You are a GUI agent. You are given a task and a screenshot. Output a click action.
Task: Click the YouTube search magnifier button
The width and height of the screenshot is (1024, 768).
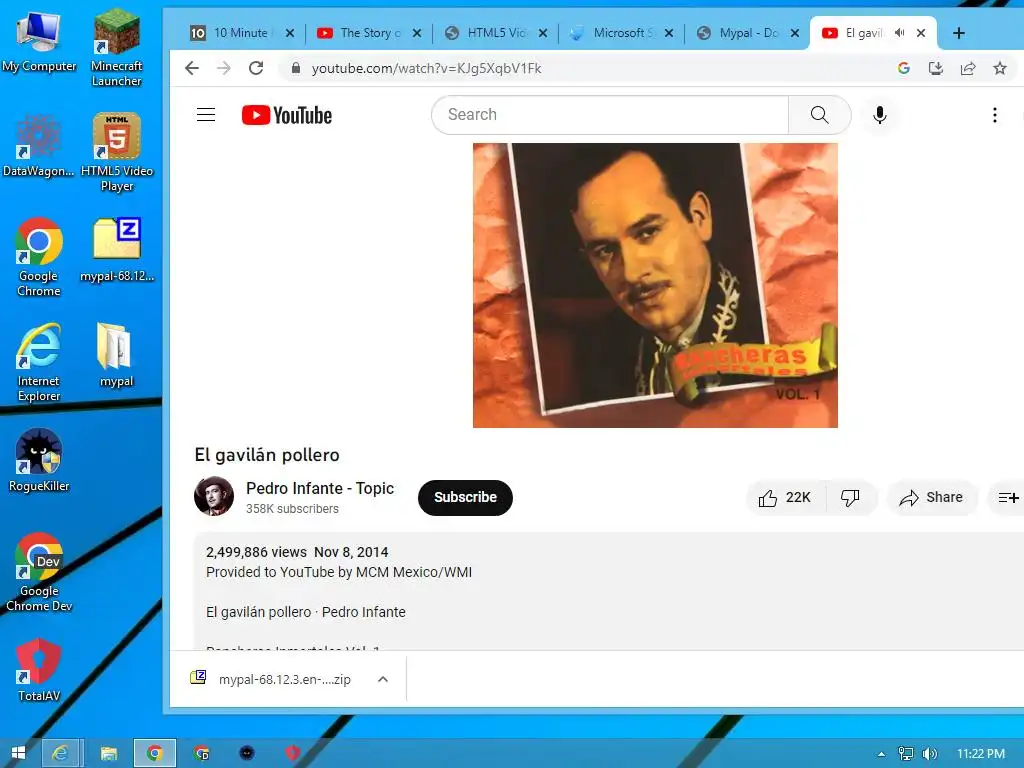click(820, 115)
